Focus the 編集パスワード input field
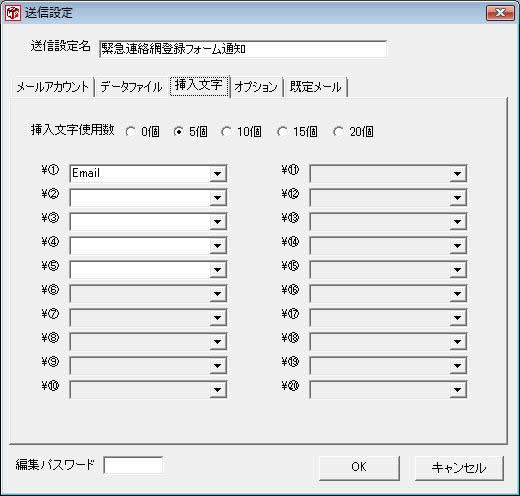Screen dimensions: 520x496 click(133, 465)
